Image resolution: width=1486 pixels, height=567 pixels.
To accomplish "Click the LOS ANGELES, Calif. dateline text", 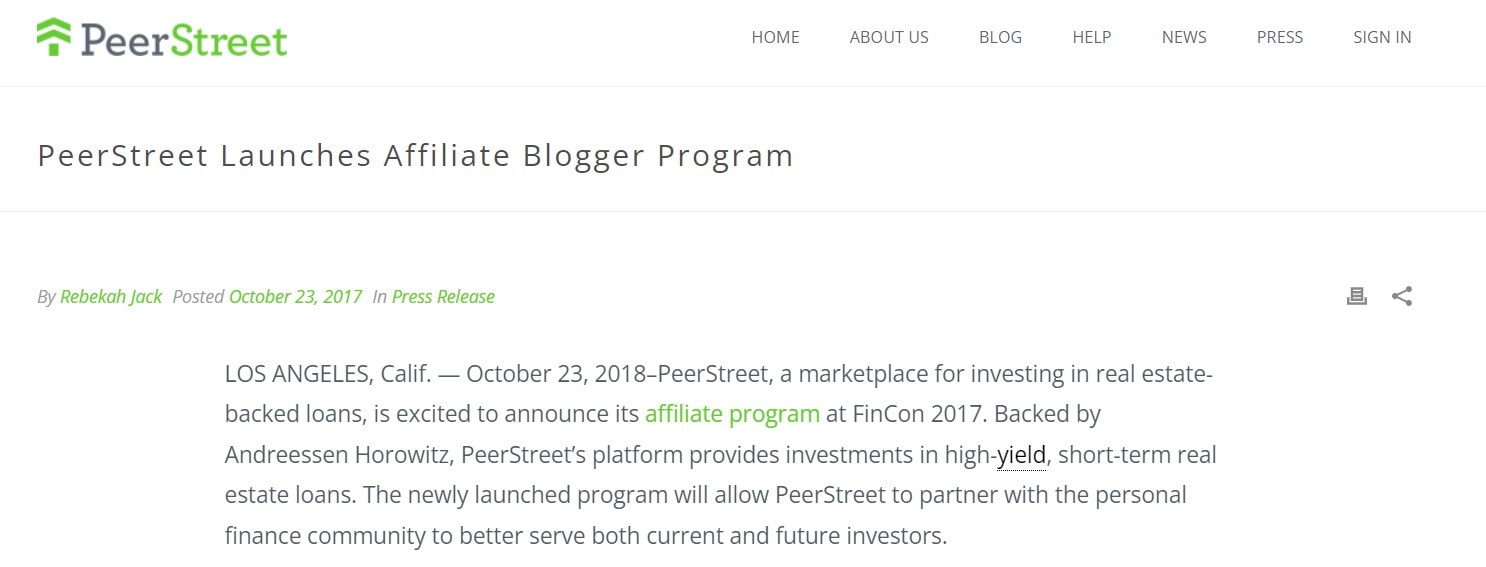I will 327,374.
